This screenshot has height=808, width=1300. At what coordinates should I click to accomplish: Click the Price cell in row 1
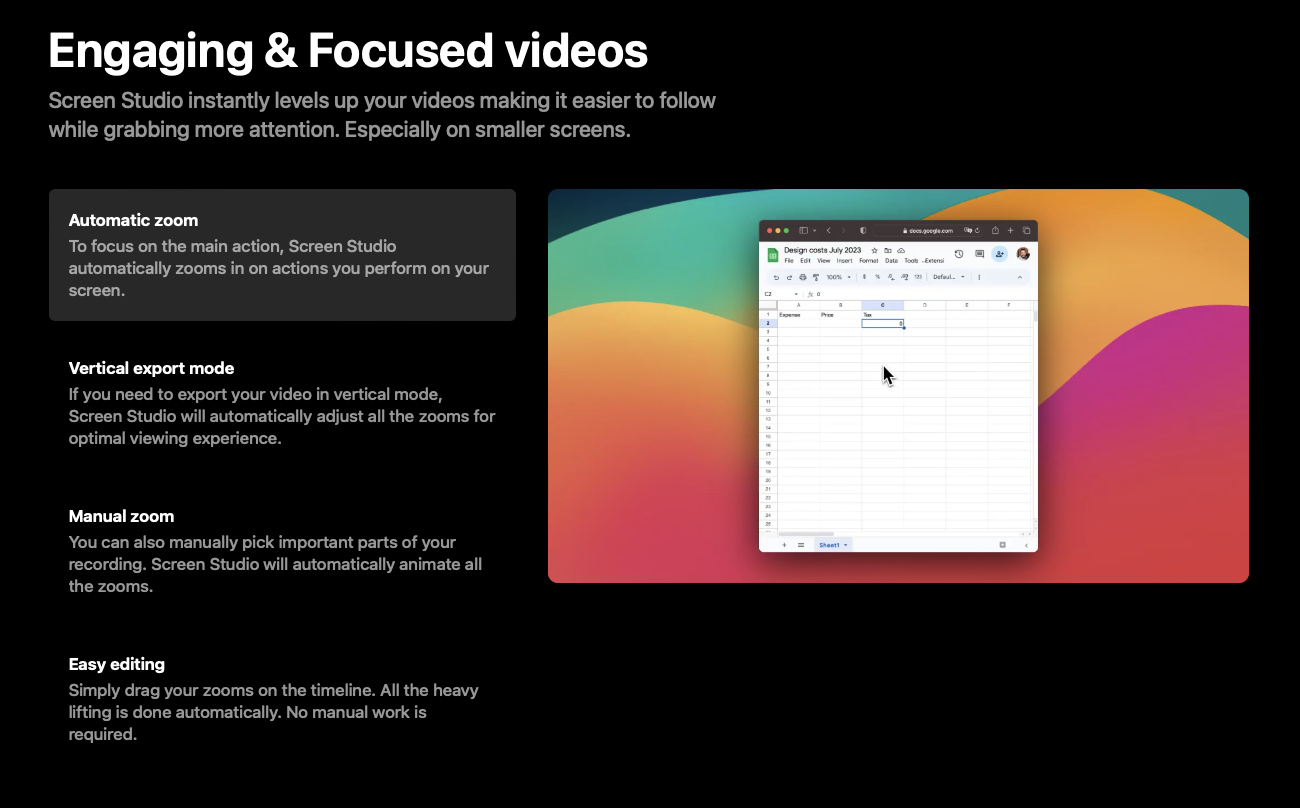[841, 315]
